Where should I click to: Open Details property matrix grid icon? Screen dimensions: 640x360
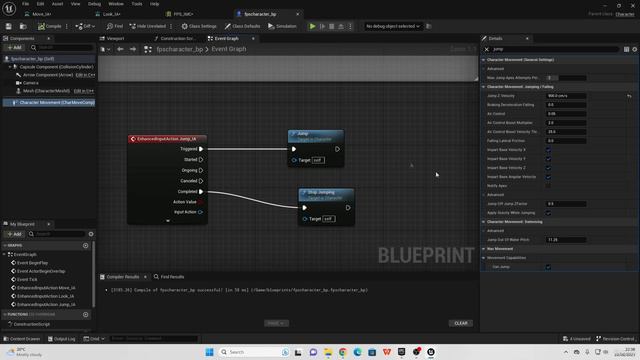pos(627,49)
